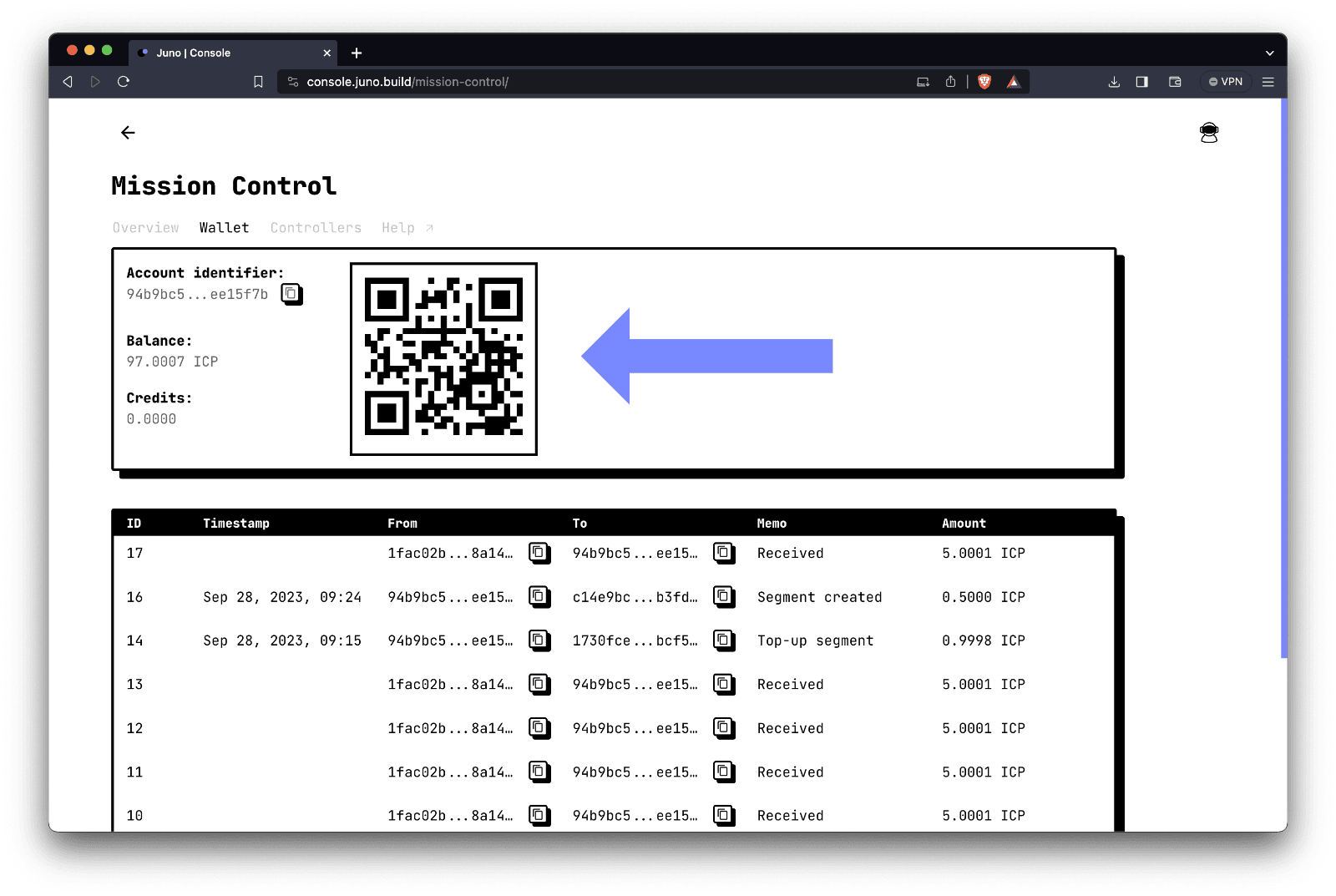Click the 97.0007 ICP balance value
The width and height of the screenshot is (1336, 896).
coord(172,362)
